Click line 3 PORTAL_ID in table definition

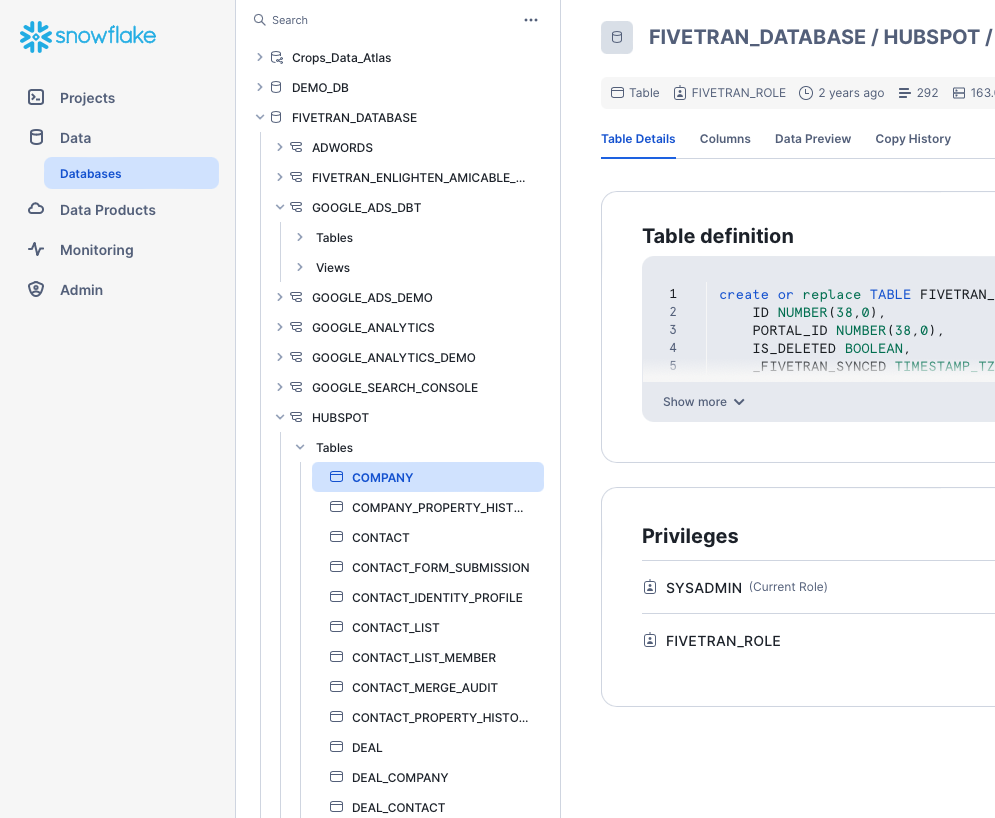pyautogui.click(x=848, y=331)
